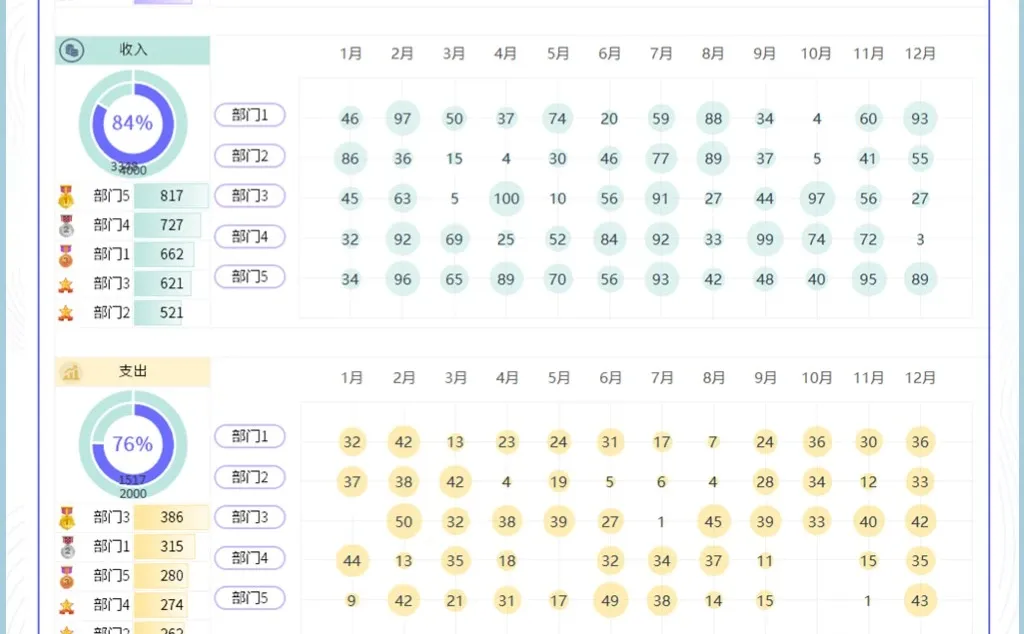Click gold medal icon next to 部门3 386
The height and width of the screenshot is (634, 1024).
coord(67,518)
